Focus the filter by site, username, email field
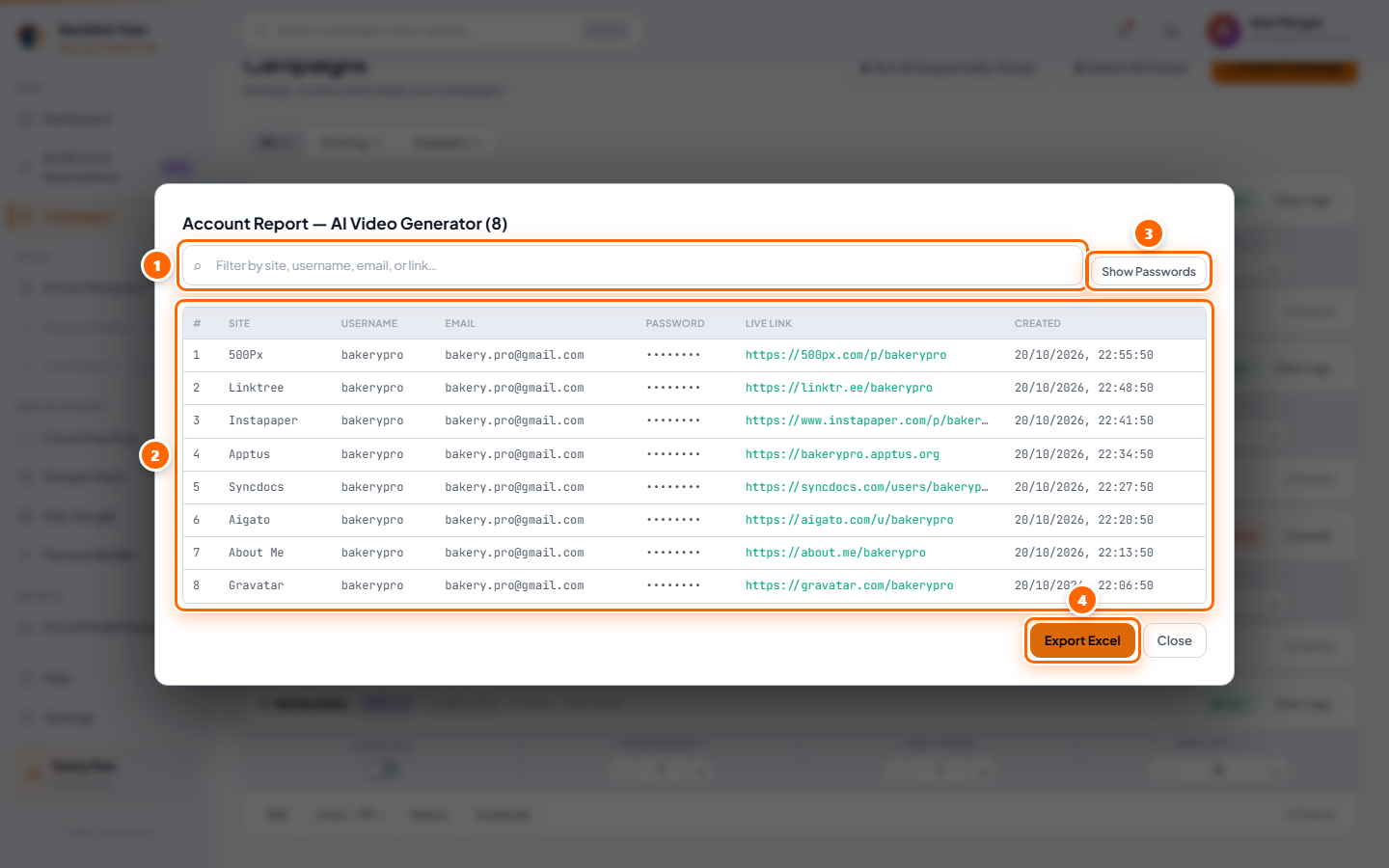 [633, 265]
